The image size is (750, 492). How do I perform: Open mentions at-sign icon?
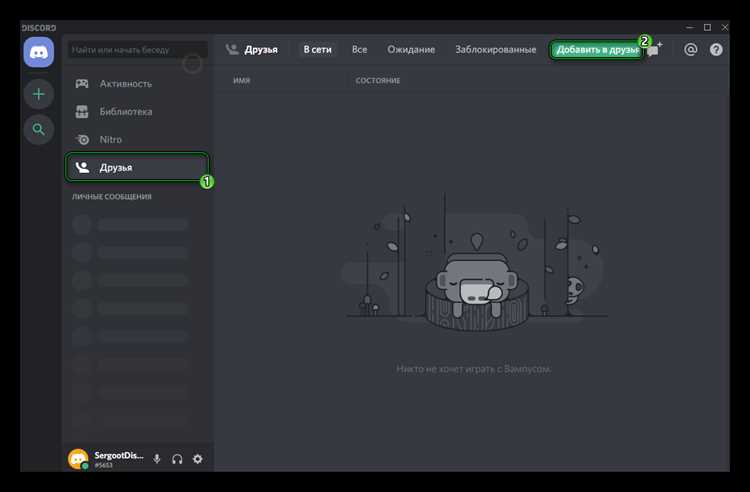690,49
